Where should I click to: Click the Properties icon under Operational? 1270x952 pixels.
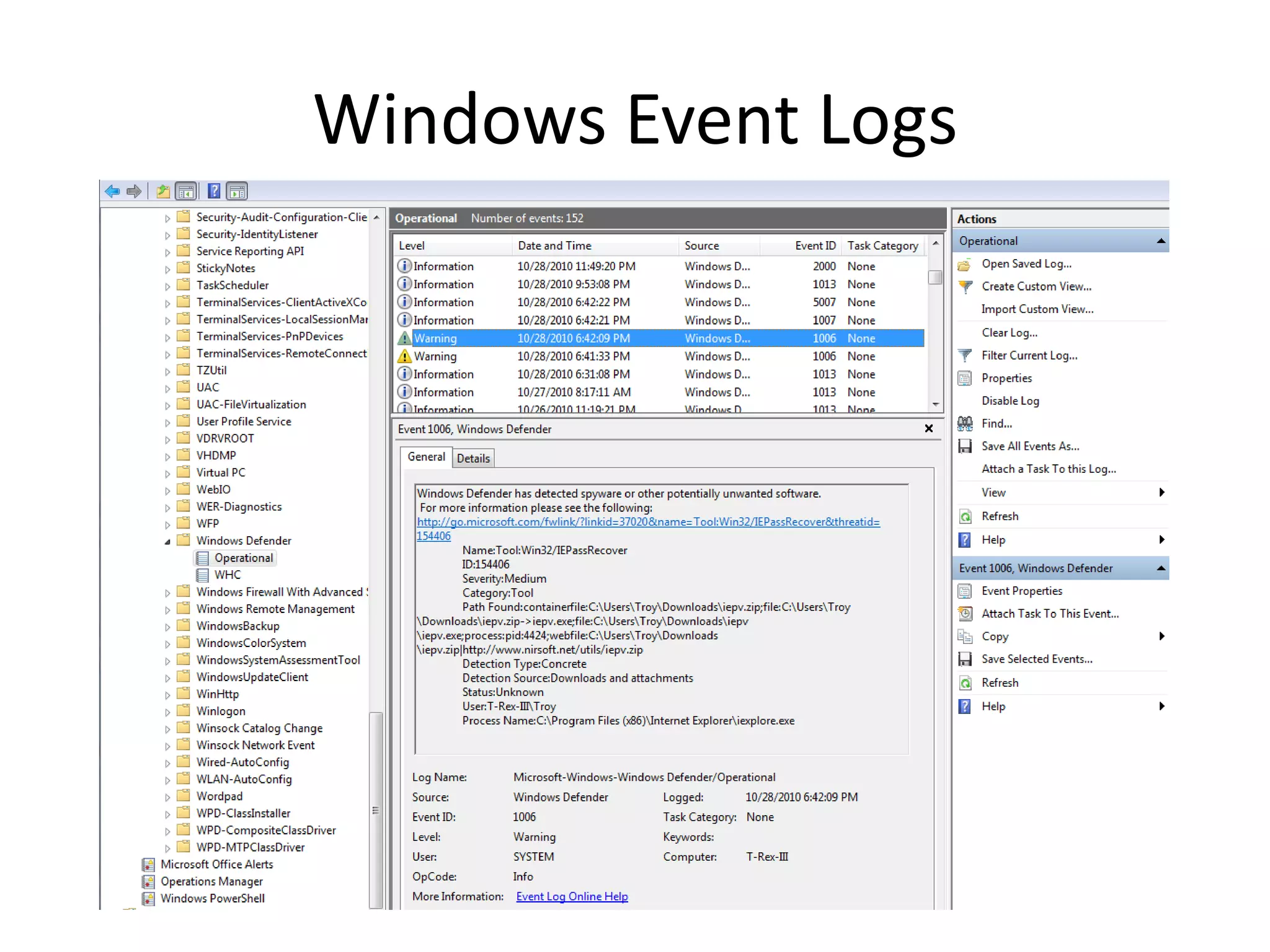965,379
